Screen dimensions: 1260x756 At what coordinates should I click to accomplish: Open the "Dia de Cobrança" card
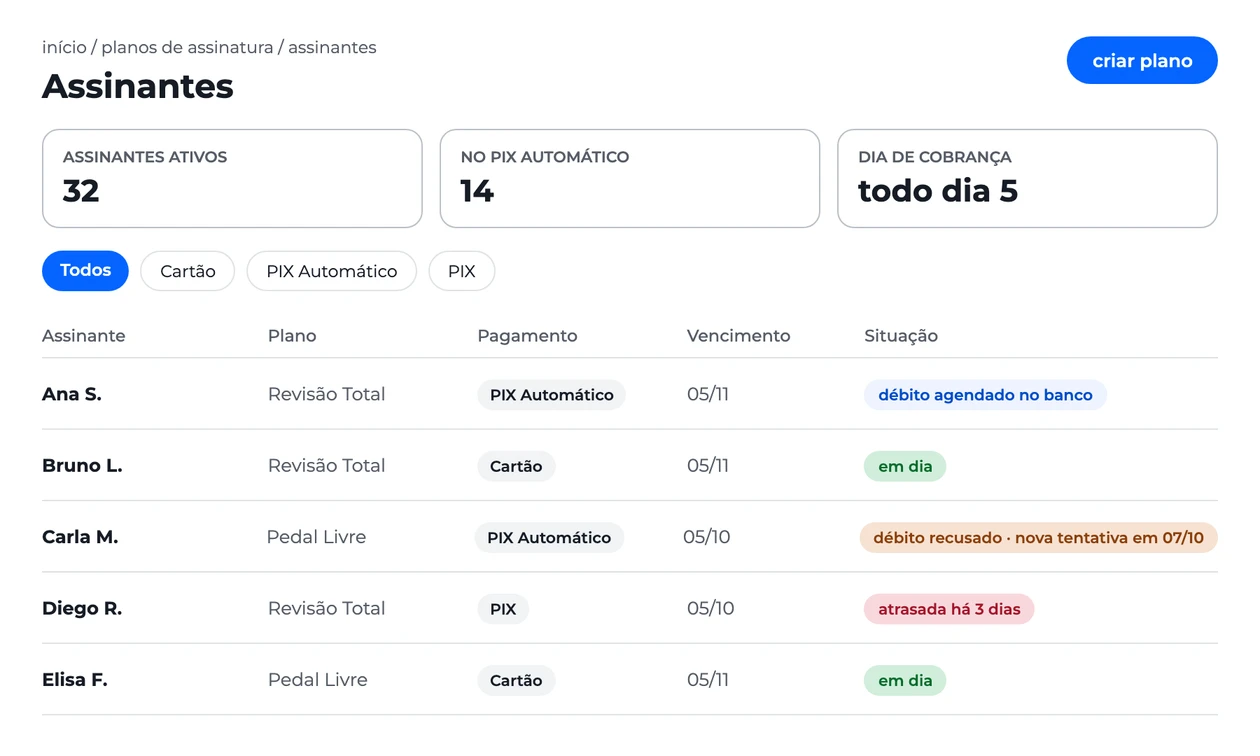point(1028,178)
